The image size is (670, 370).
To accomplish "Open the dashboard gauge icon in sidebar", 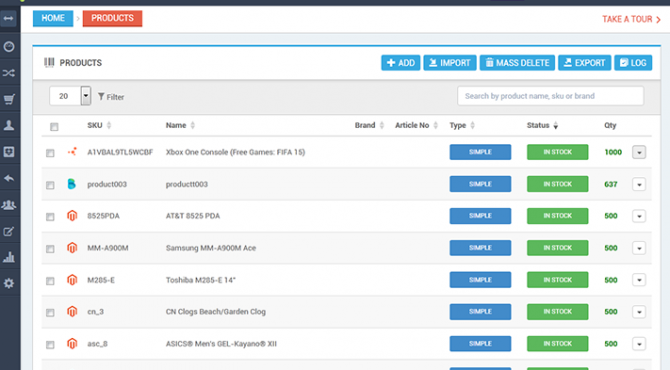I will 9,47.
